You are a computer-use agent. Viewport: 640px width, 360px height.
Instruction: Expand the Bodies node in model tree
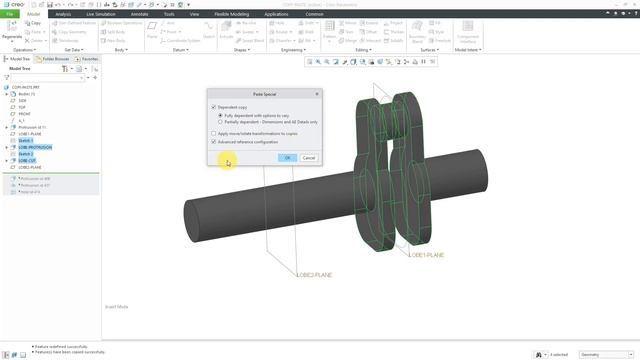[7, 94]
